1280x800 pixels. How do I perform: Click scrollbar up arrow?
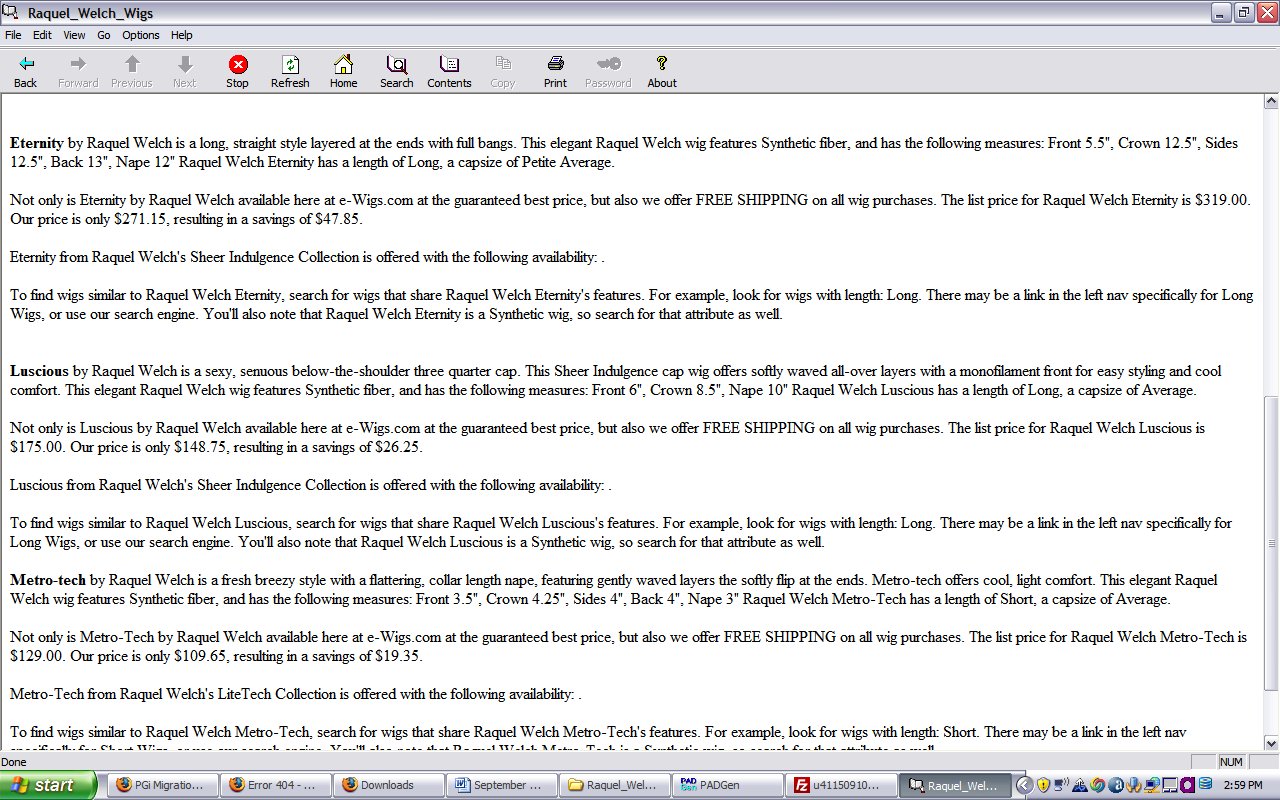pyautogui.click(x=1271, y=101)
